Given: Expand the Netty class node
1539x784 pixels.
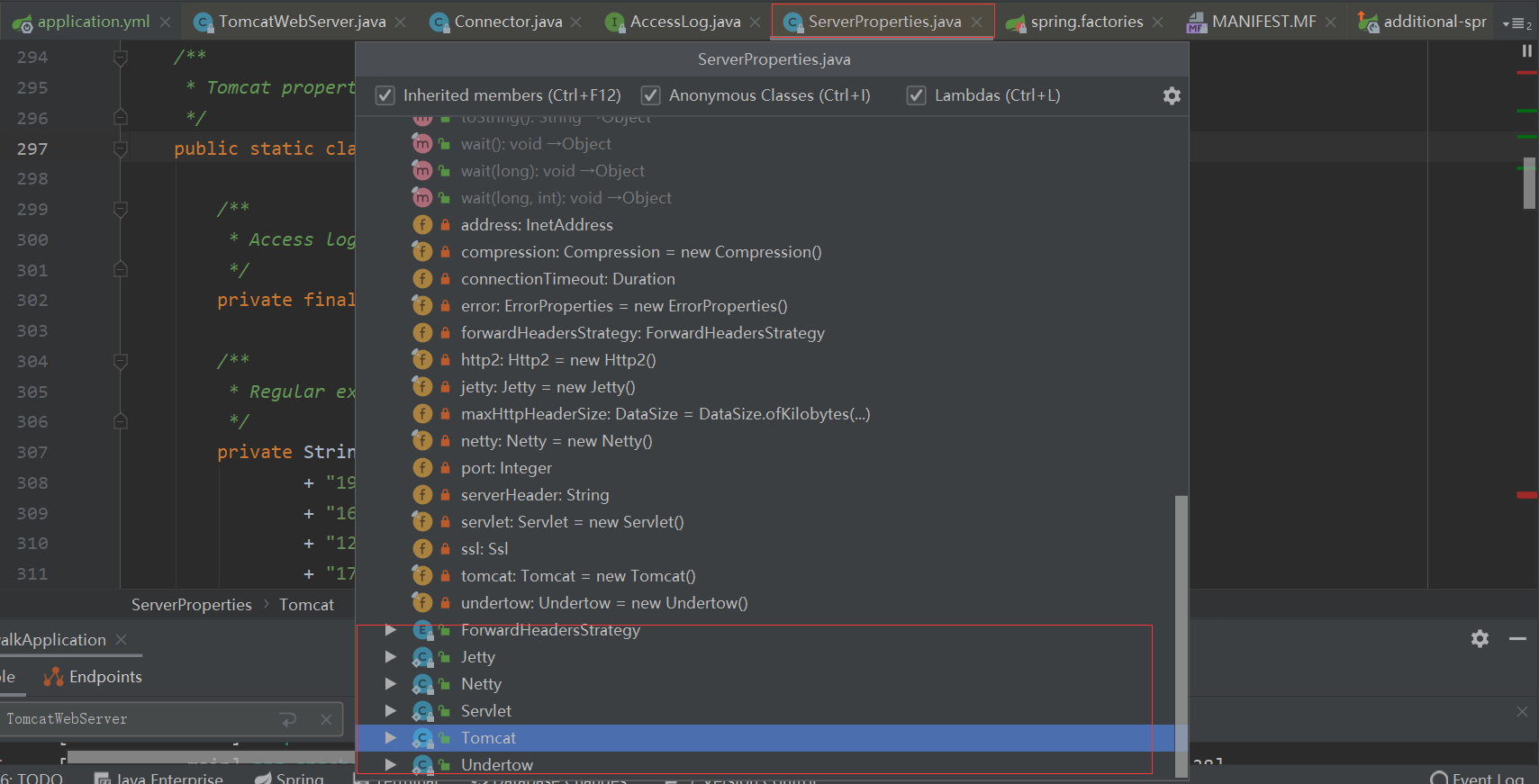Looking at the screenshot, I should coord(391,684).
